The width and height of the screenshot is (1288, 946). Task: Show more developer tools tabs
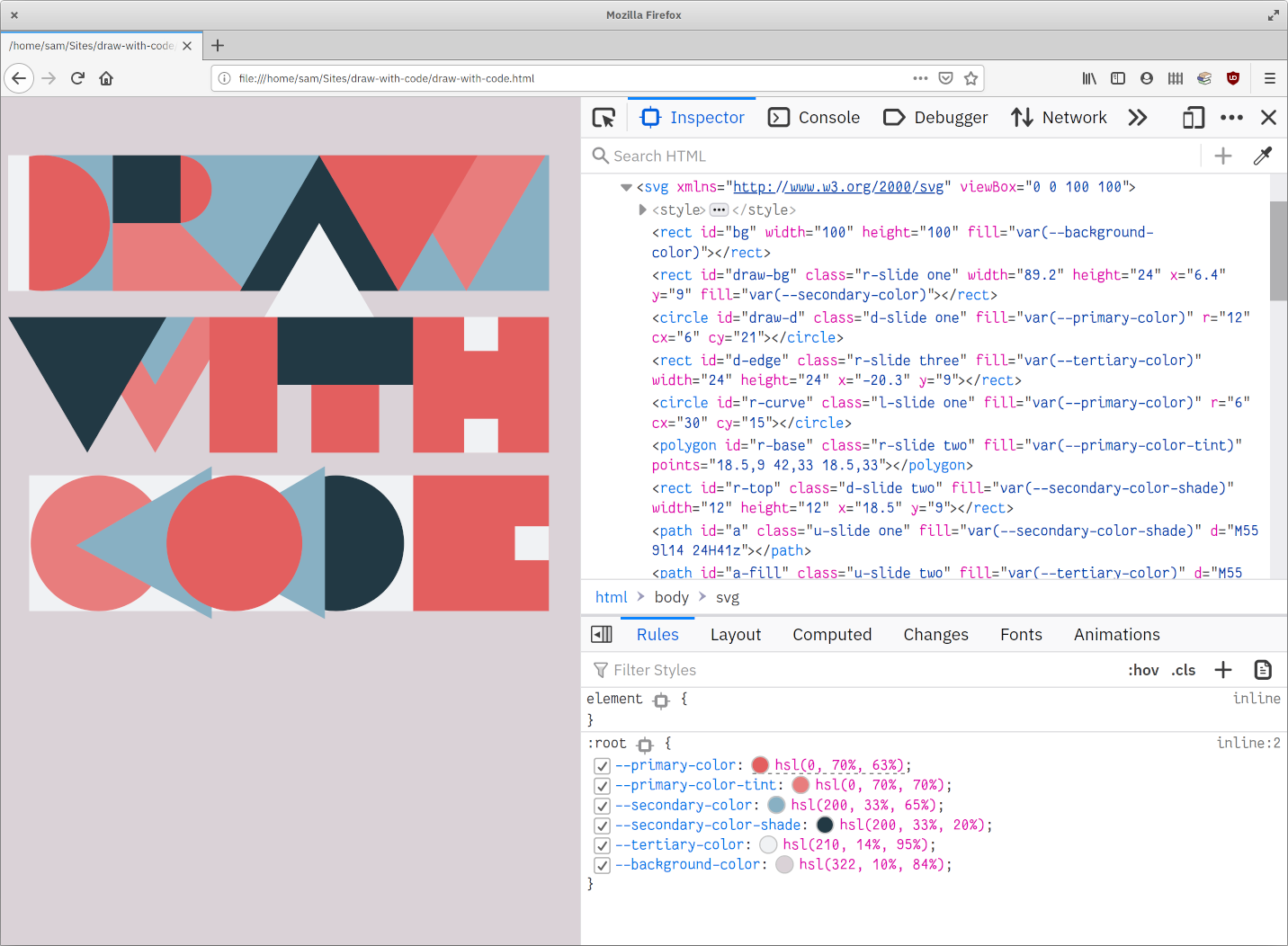coord(1138,118)
